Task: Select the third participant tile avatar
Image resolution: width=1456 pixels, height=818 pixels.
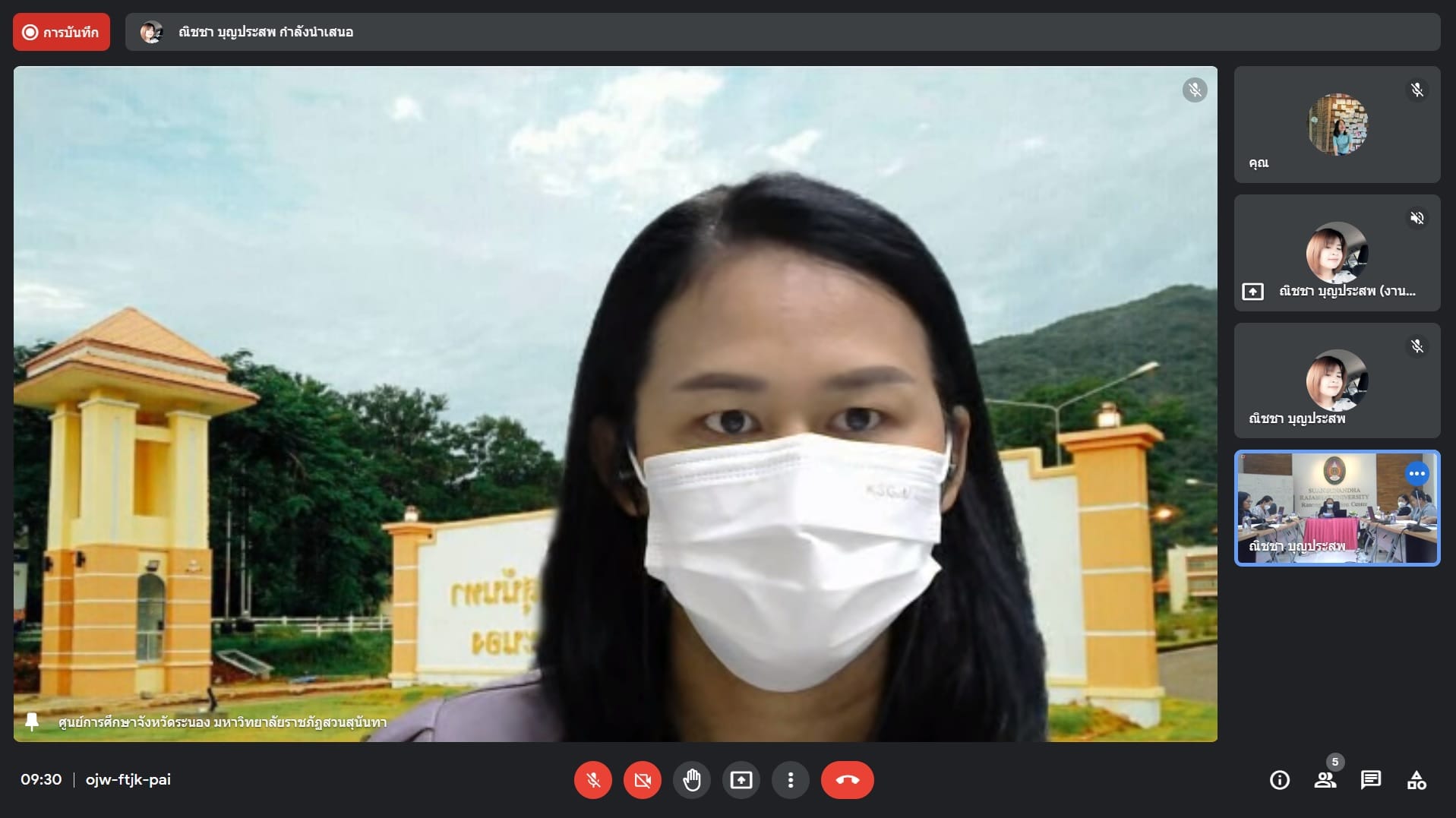Action: 1338,381
